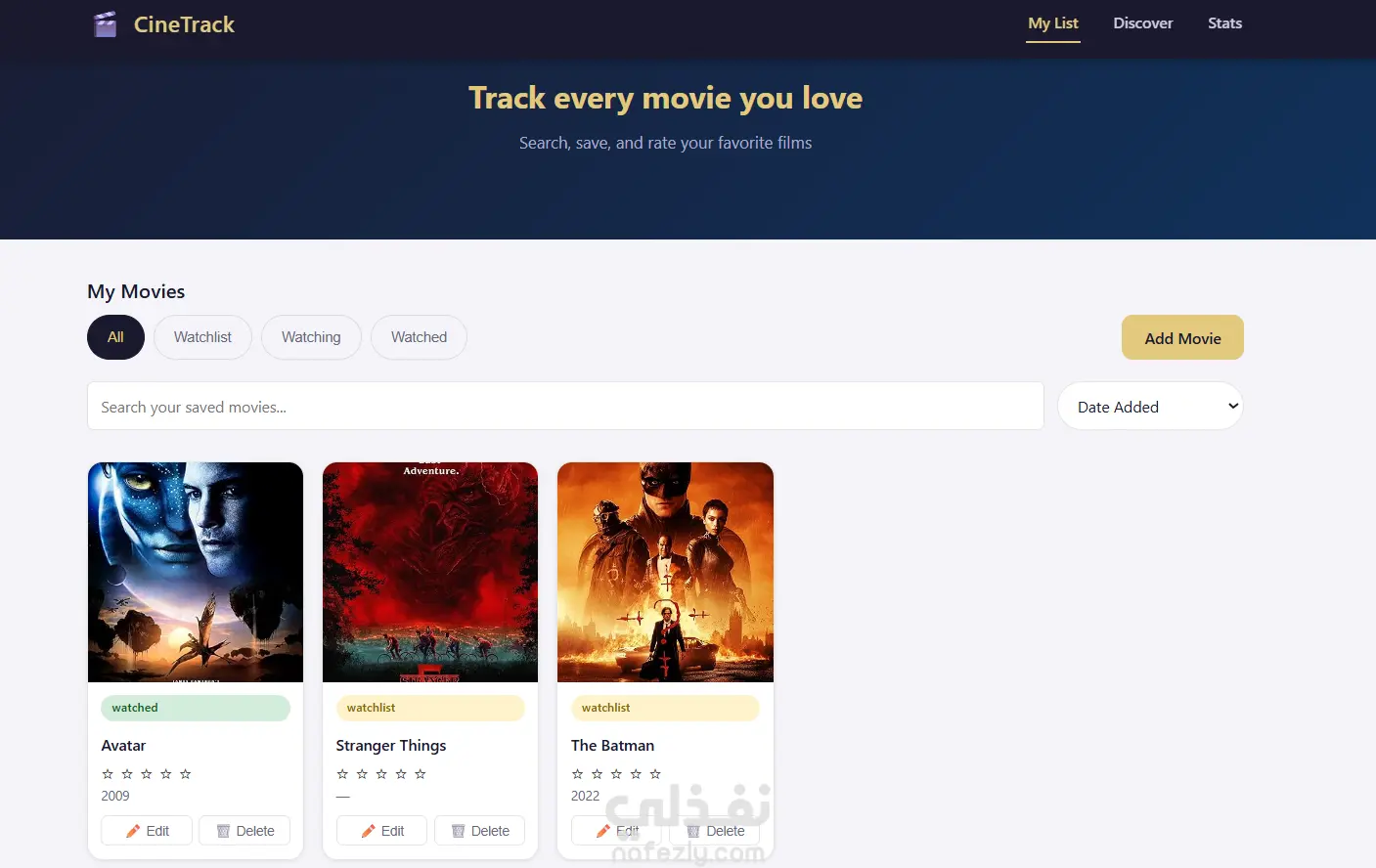The image size is (1376, 868).
Task: Select the All filter pill
Action: [x=115, y=337]
